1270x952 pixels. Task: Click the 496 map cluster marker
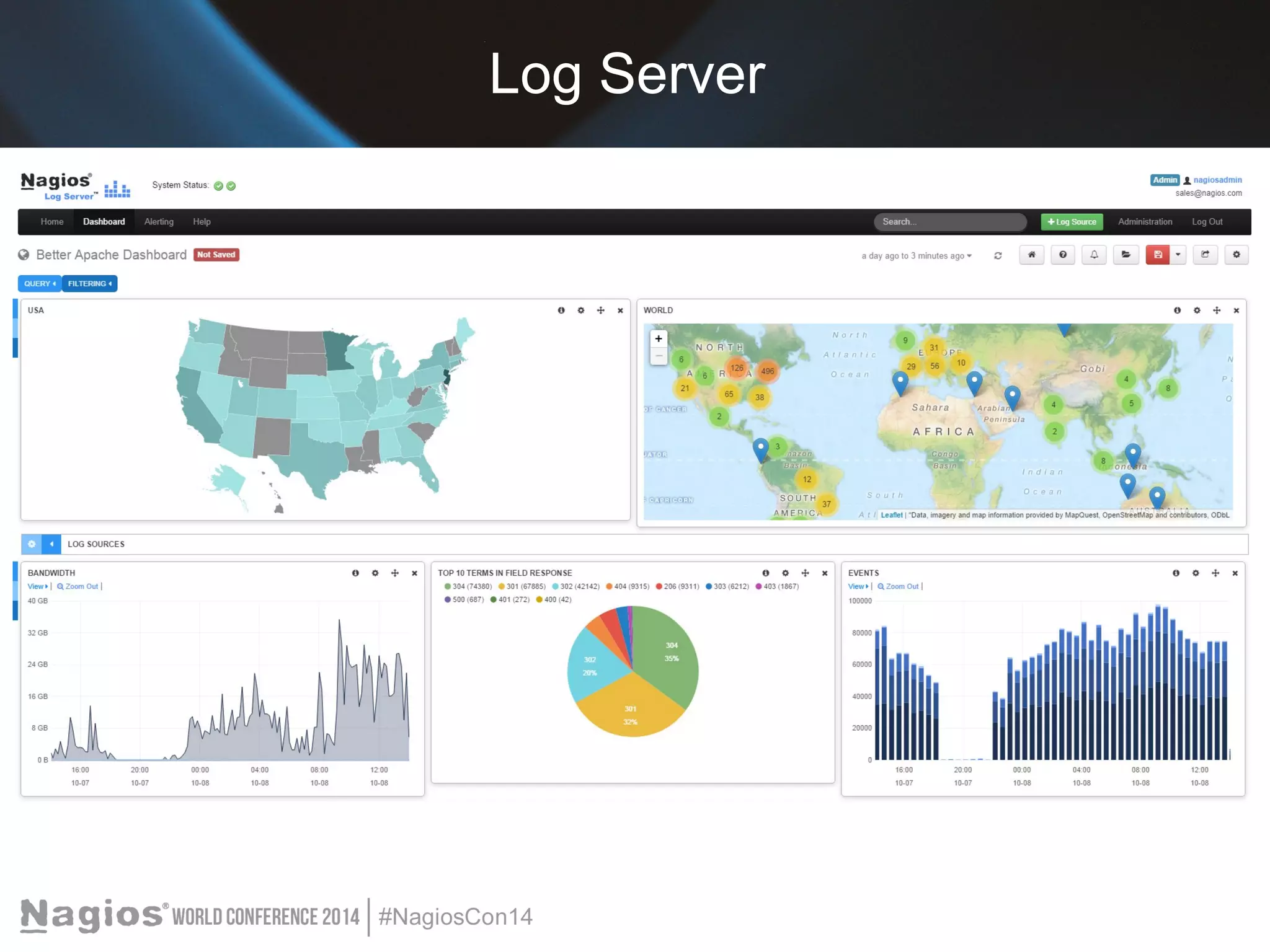pyautogui.click(x=768, y=371)
